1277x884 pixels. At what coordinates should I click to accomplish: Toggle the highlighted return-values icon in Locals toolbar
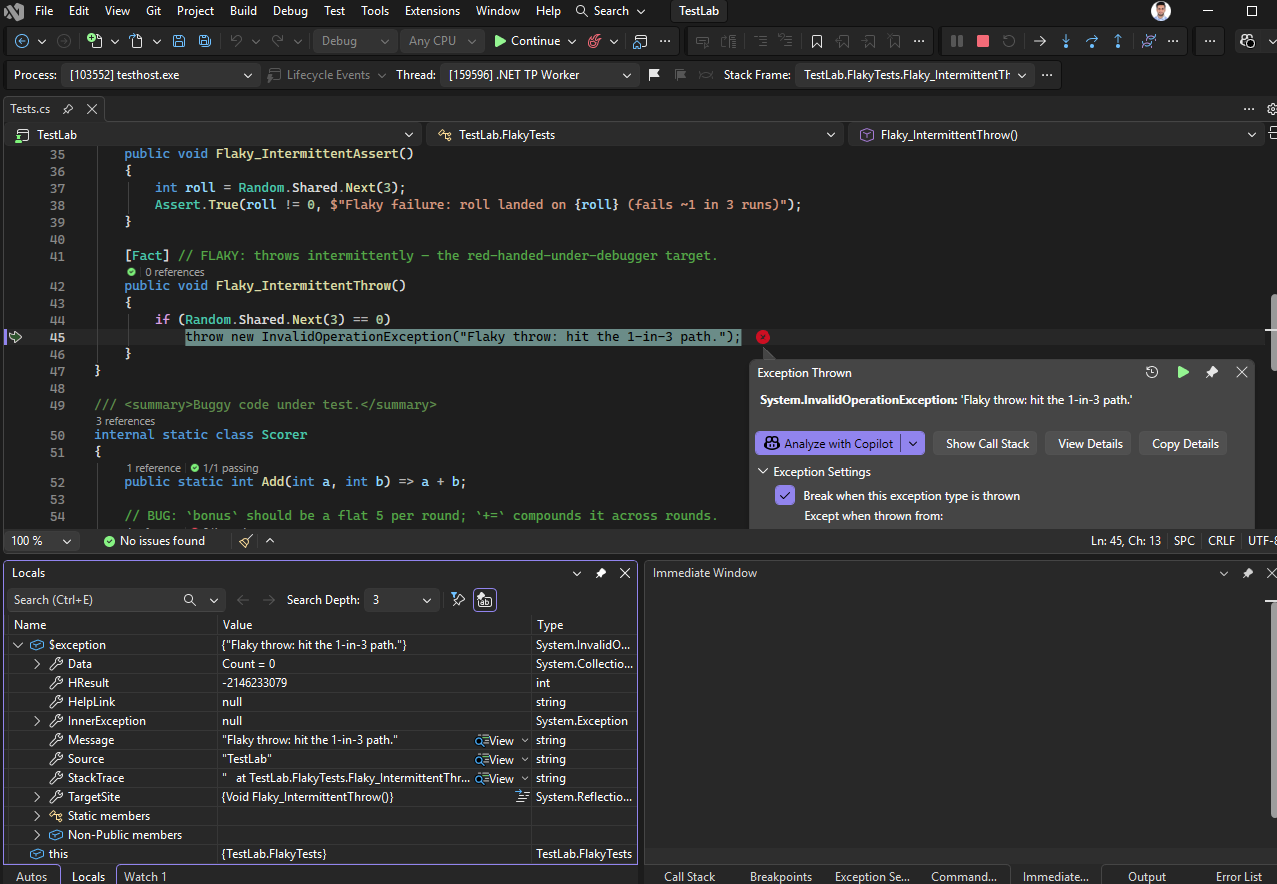click(485, 600)
